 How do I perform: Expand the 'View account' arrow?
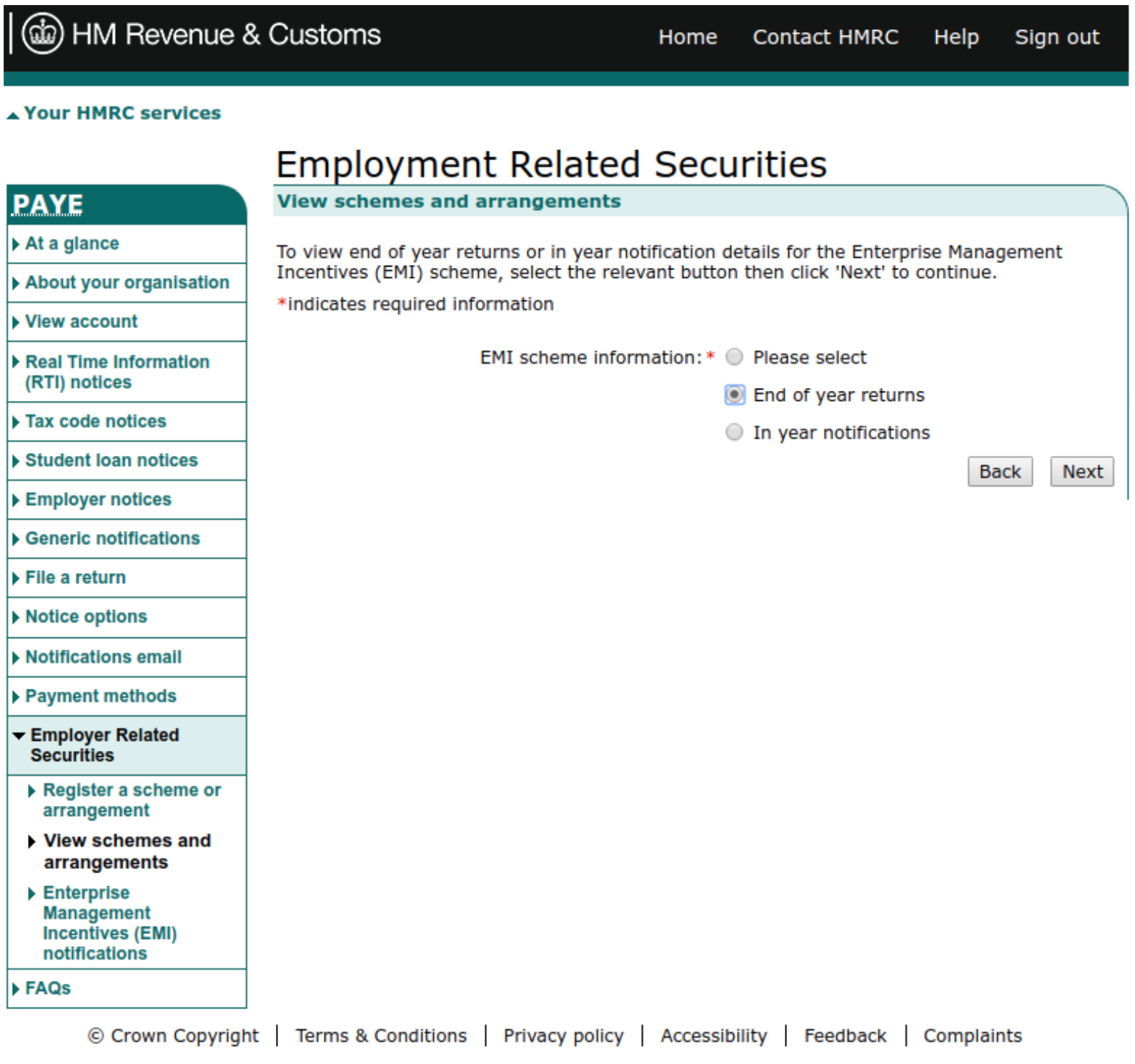tap(16, 323)
